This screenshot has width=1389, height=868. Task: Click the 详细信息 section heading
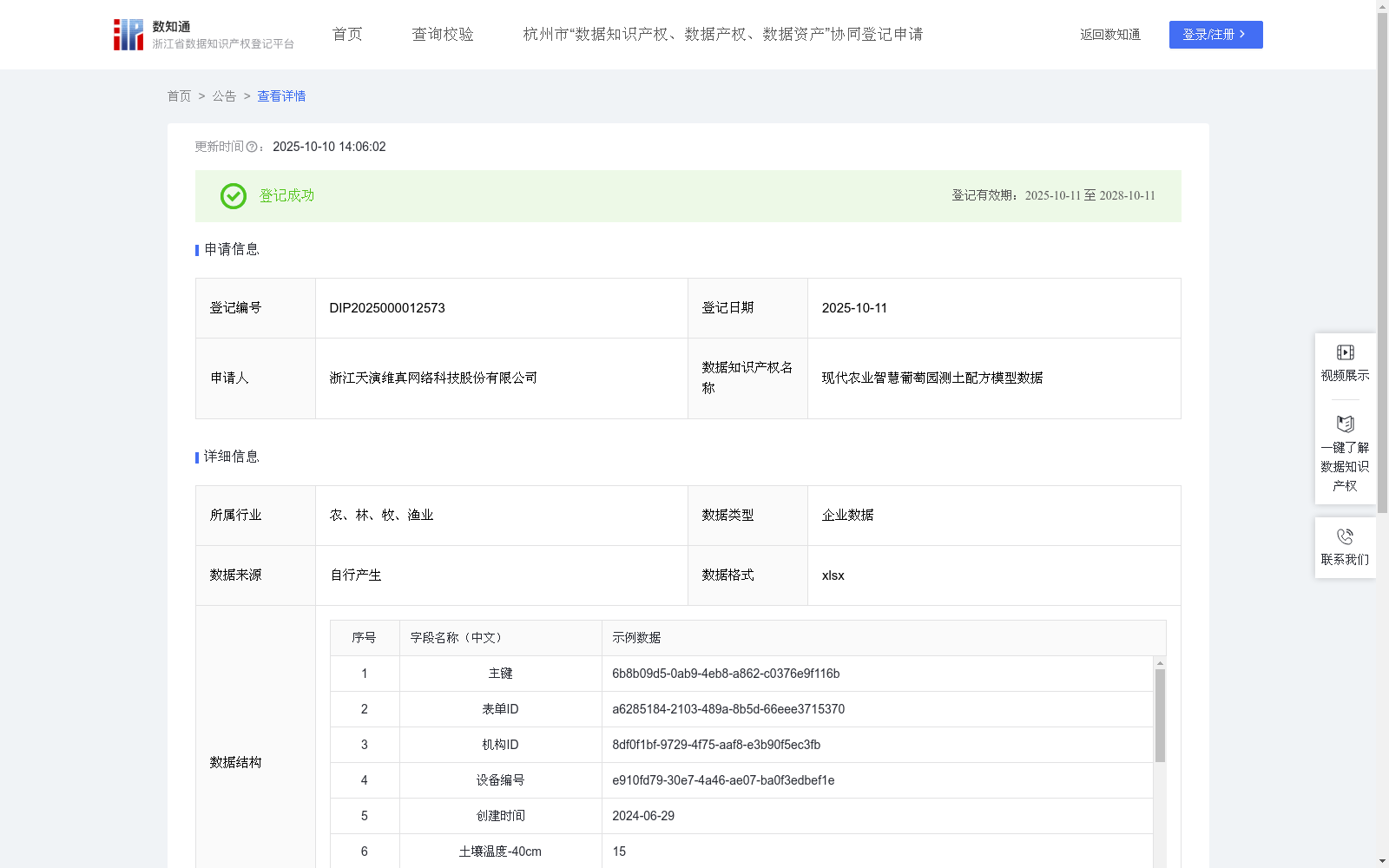pos(232,457)
